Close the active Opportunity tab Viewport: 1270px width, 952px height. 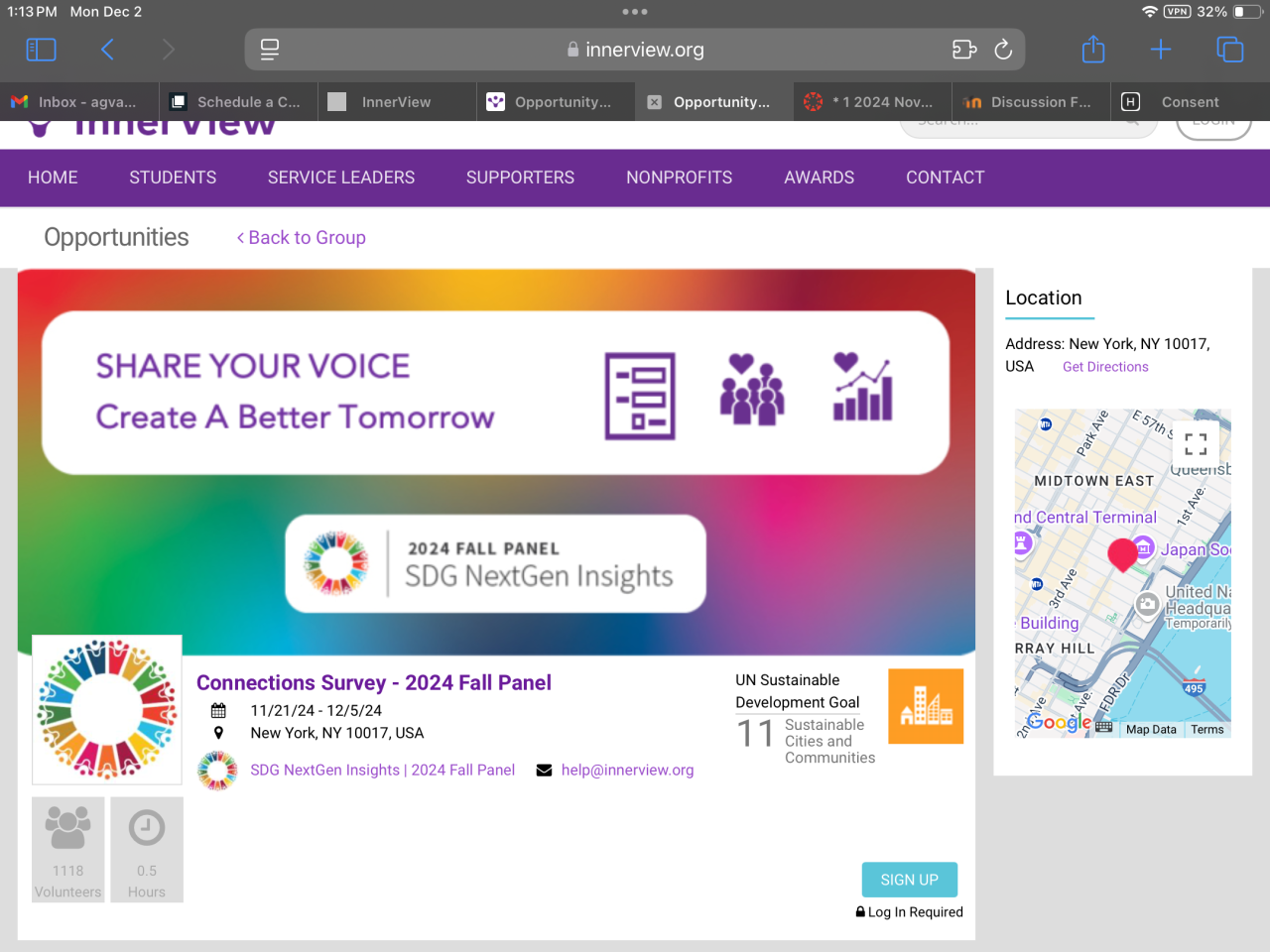pyautogui.click(x=655, y=102)
